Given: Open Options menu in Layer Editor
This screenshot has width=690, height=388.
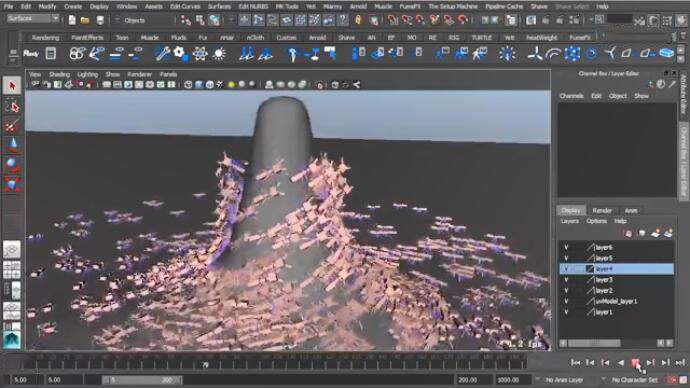Looking at the screenshot, I should [596, 221].
